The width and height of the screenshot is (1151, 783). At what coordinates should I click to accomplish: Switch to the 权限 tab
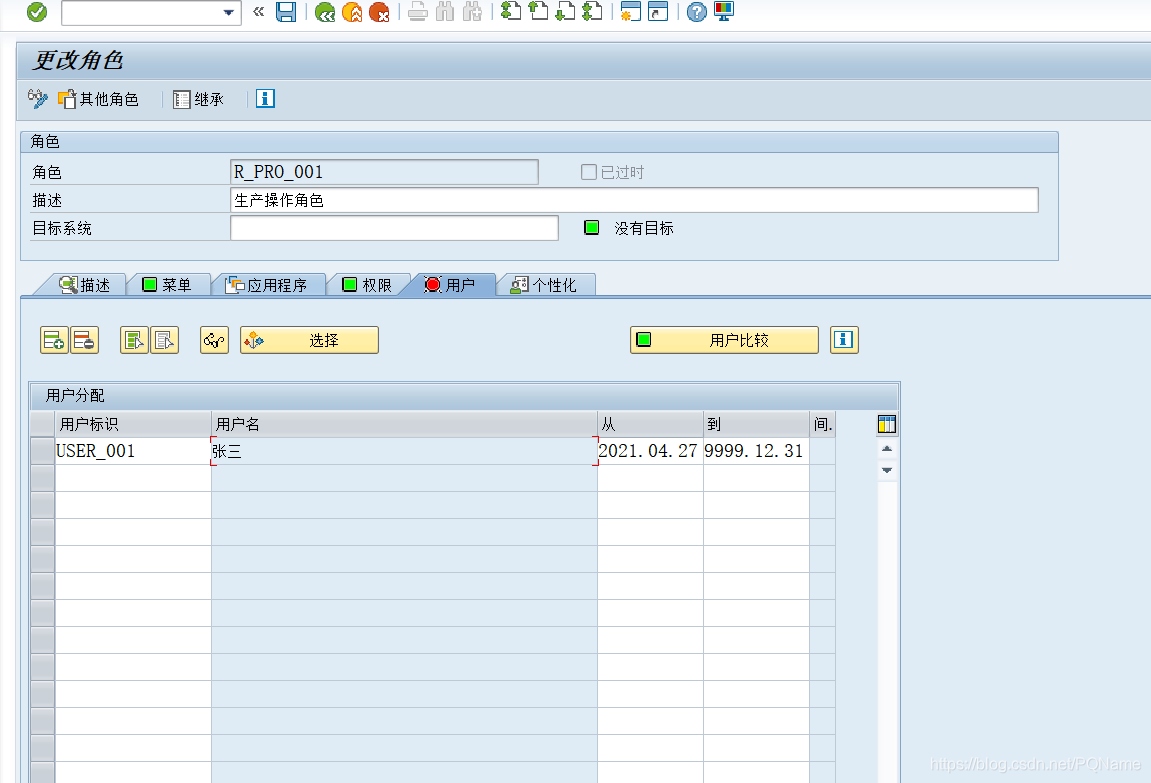point(368,285)
